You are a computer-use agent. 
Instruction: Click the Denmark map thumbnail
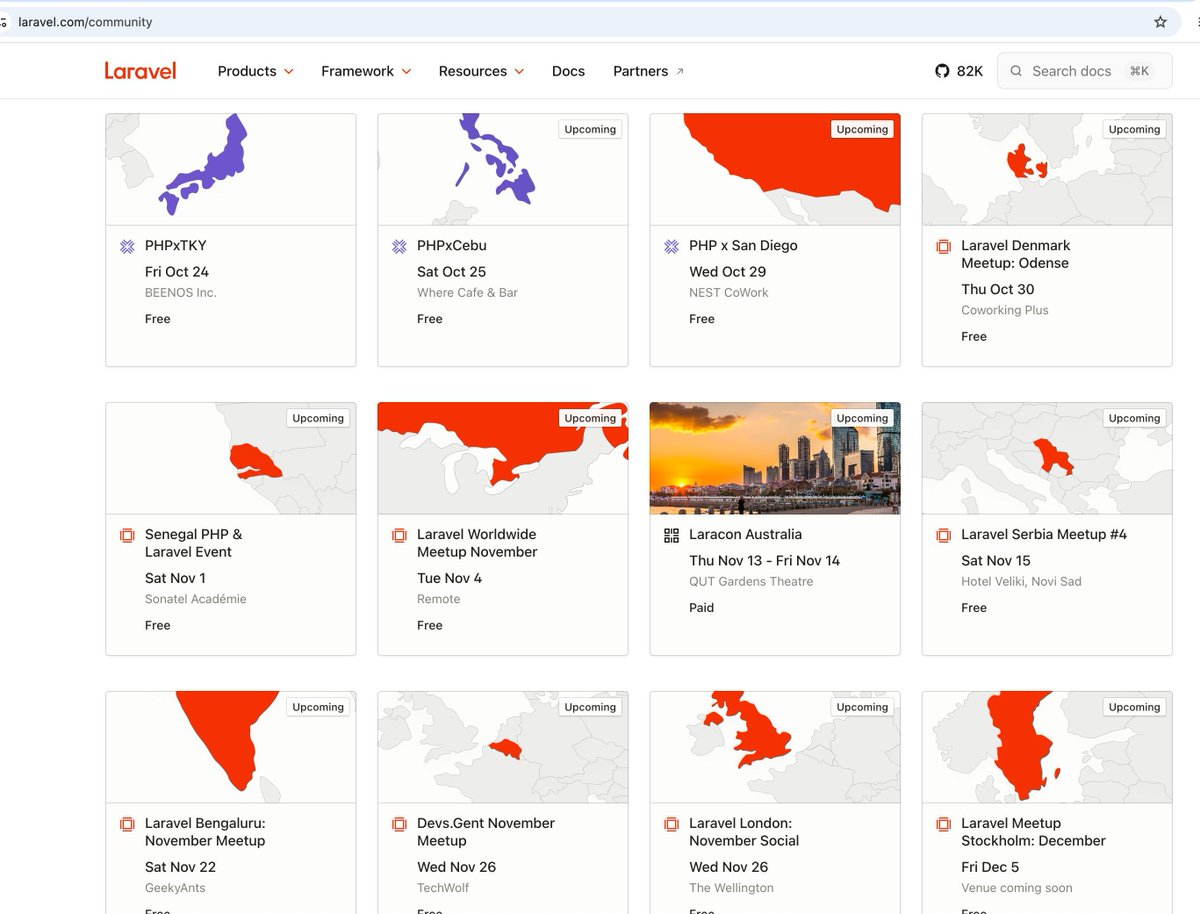point(1047,170)
